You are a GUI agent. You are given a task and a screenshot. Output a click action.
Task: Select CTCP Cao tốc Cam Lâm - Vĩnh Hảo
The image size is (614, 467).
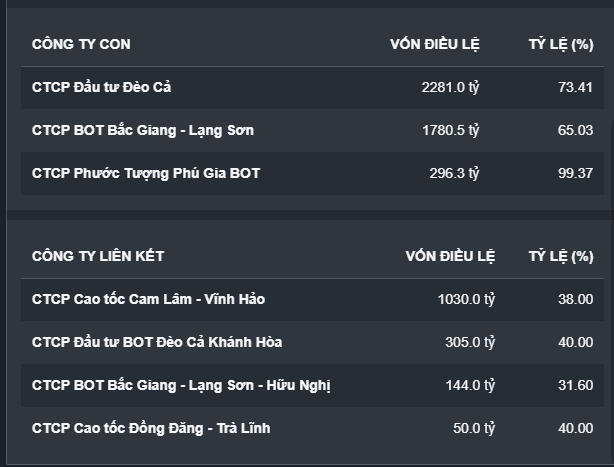(148, 299)
